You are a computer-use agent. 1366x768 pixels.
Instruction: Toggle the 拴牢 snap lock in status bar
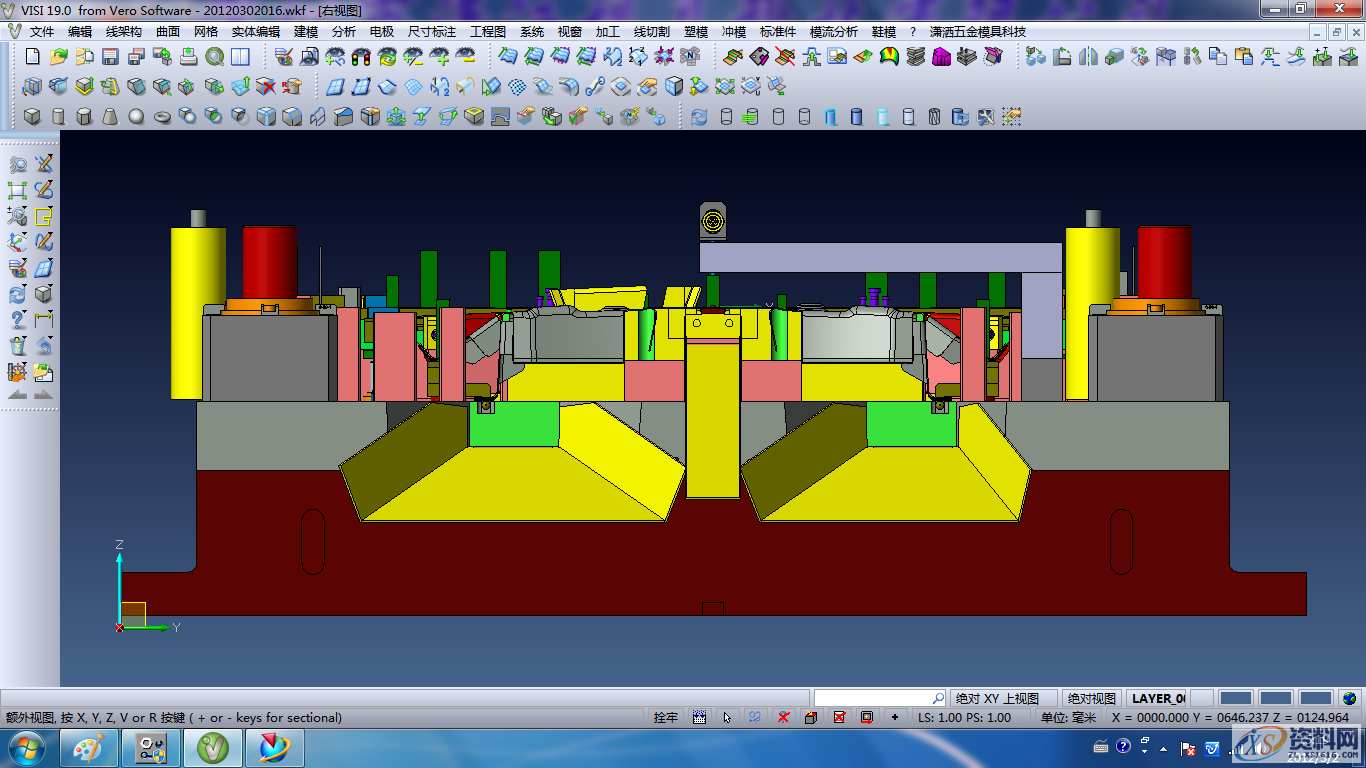click(666, 717)
